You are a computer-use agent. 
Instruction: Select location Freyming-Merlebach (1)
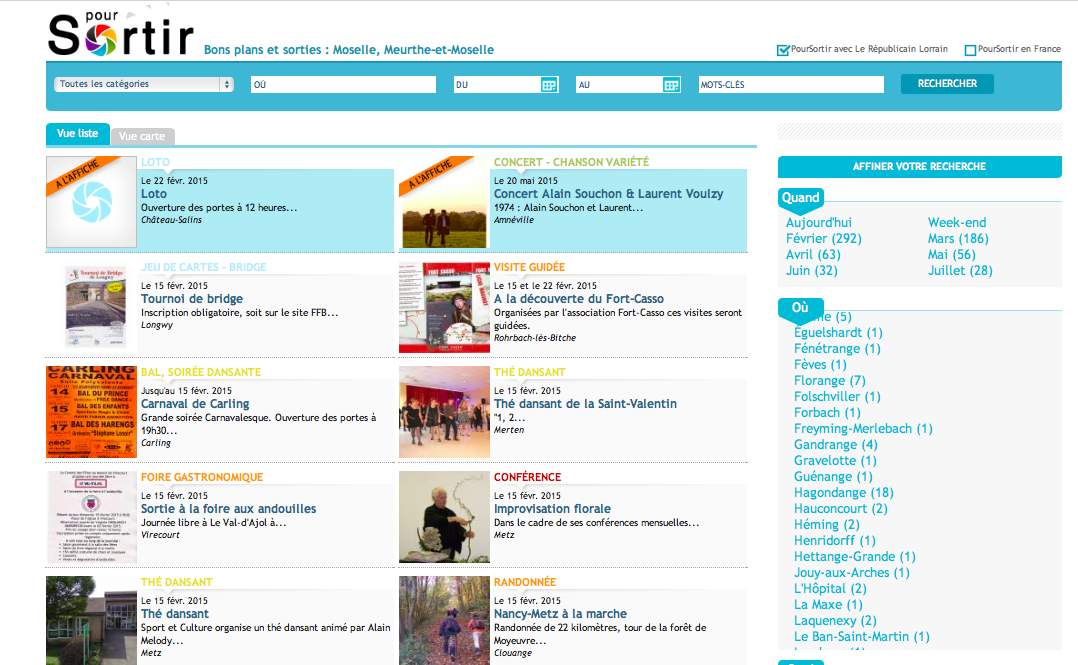coord(864,429)
